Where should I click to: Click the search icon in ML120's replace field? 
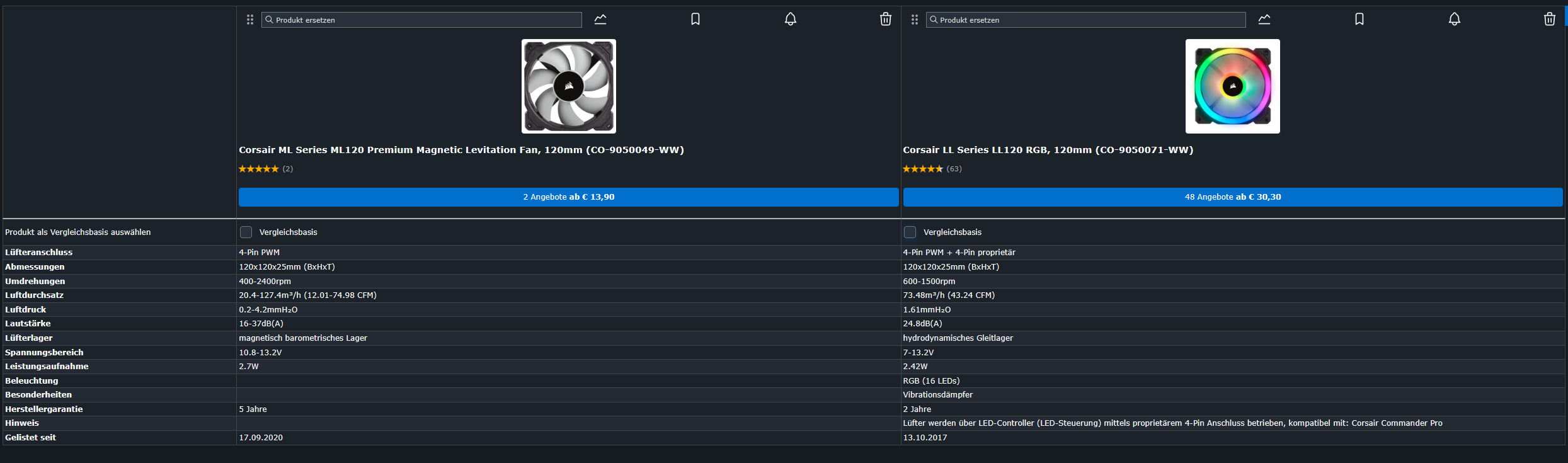(x=269, y=20)
